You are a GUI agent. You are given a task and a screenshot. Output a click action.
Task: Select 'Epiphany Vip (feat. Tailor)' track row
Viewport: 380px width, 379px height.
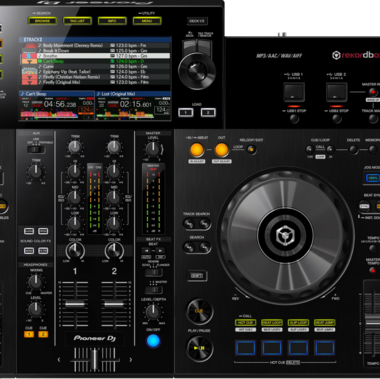95,71
